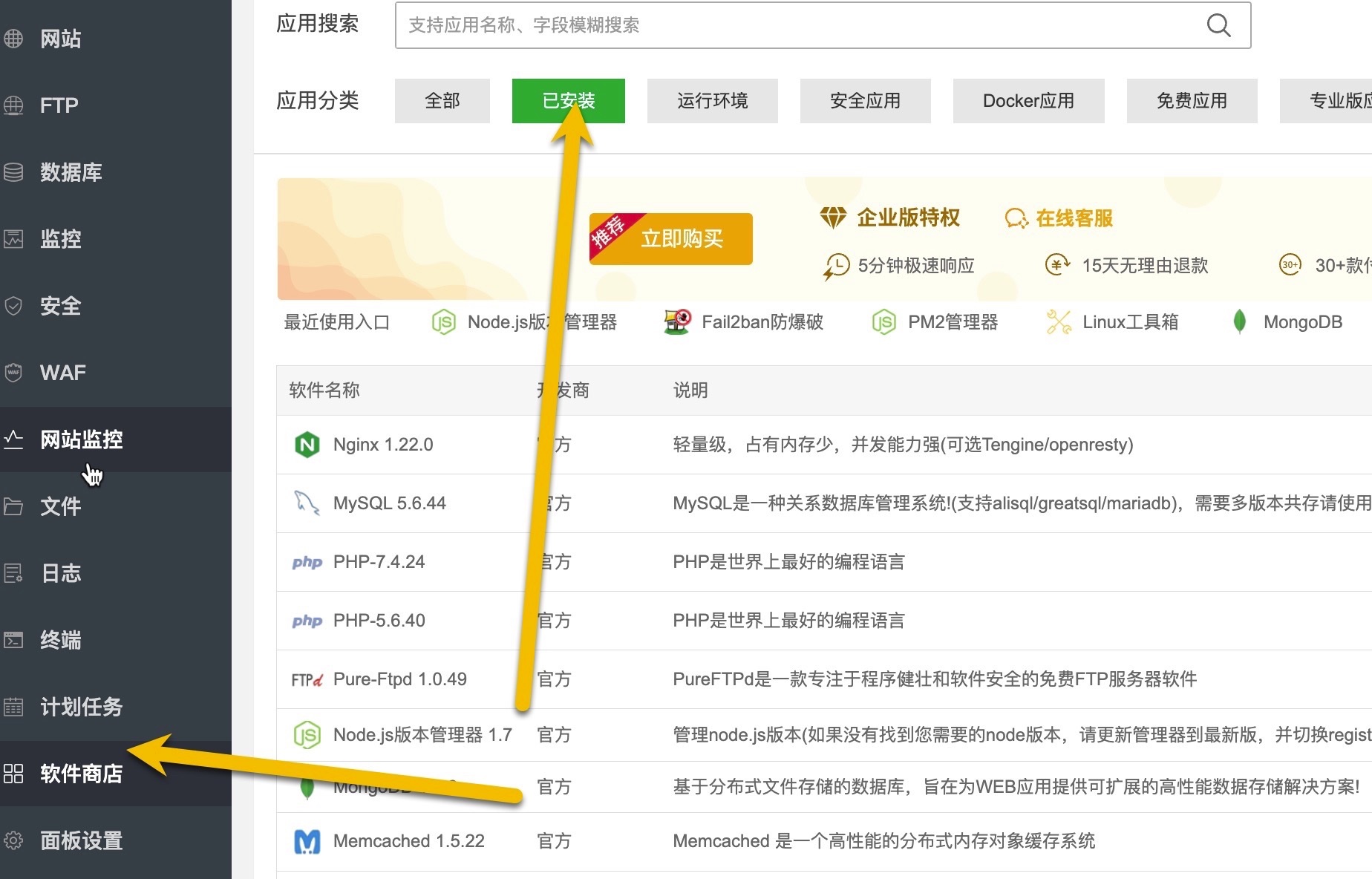
Task: Click the Node.js icon in software table
Action: (x=307, y=735)
